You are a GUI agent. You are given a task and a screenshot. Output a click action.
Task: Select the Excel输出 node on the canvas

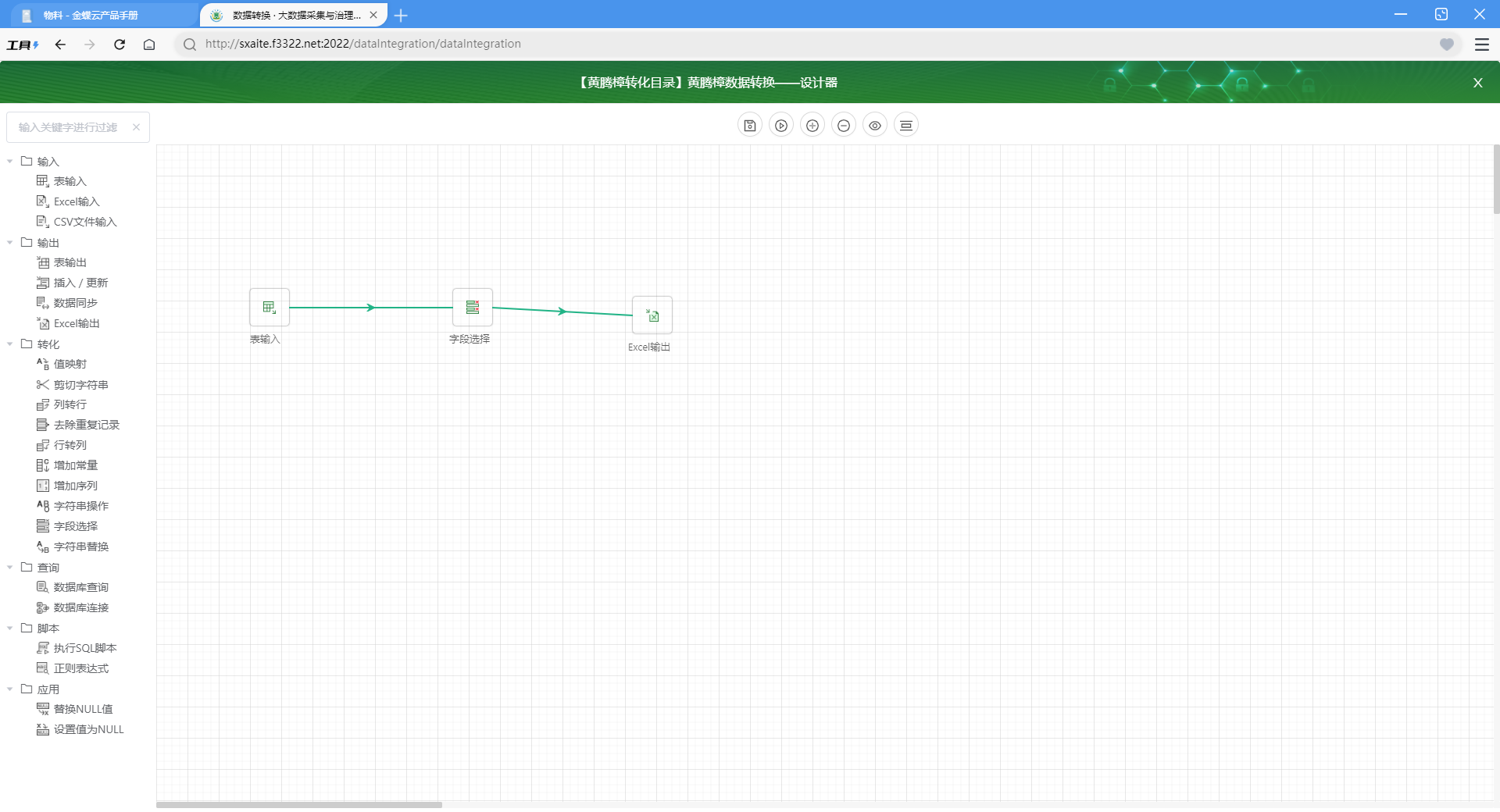(652, 315)
